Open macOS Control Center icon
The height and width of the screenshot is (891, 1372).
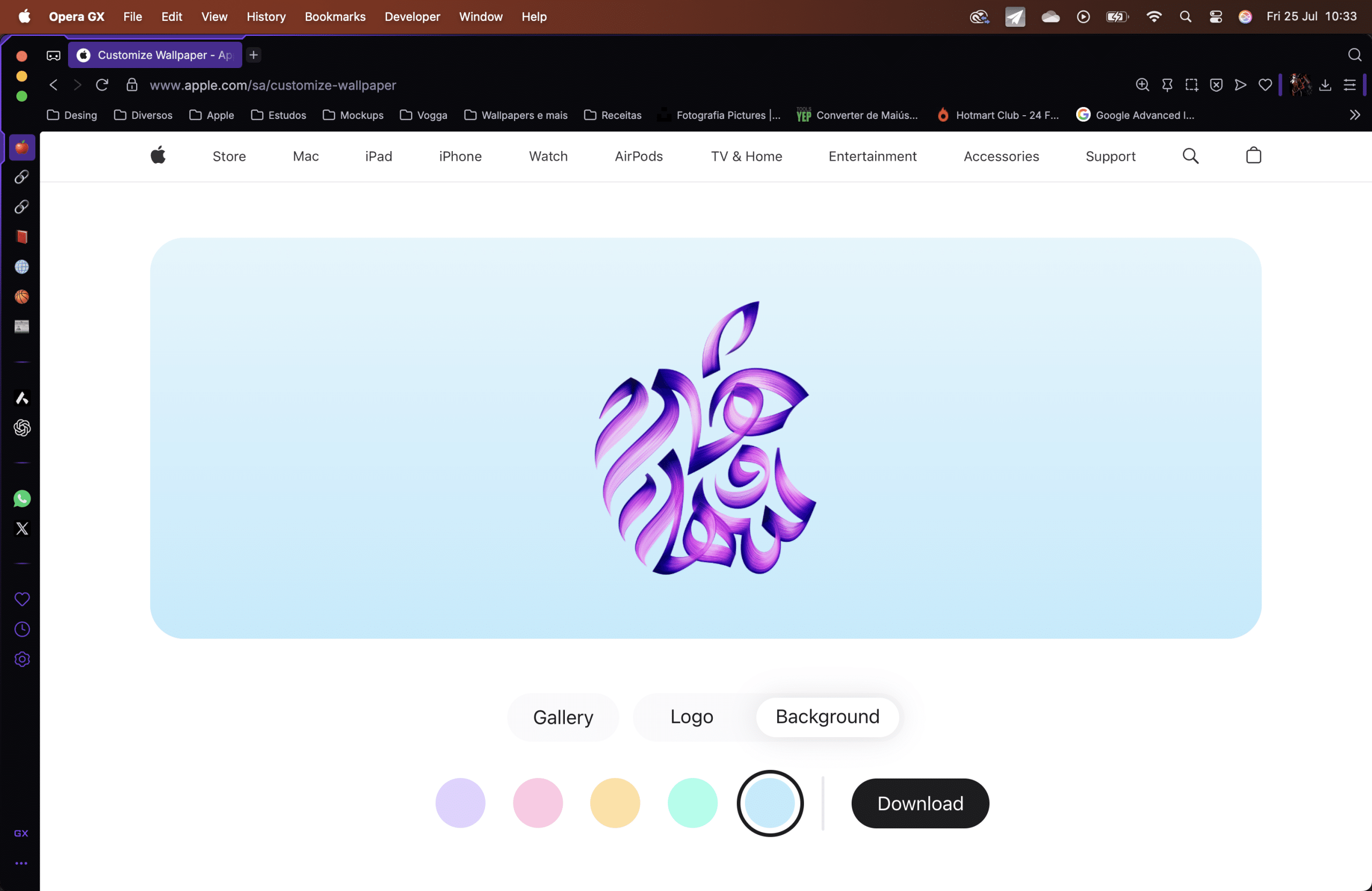tap(1215, 17)
